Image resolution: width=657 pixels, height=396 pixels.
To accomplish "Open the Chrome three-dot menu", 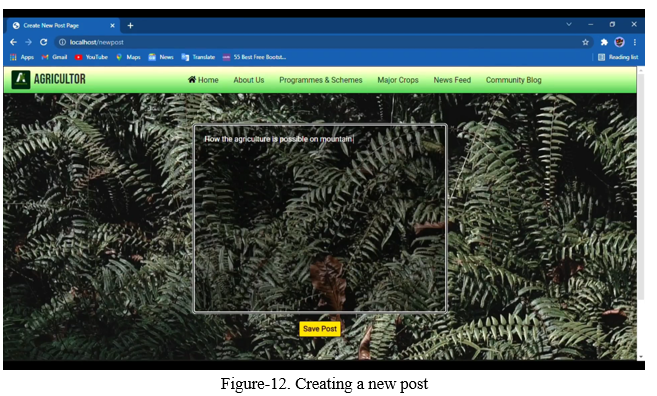I will (635, 42).
